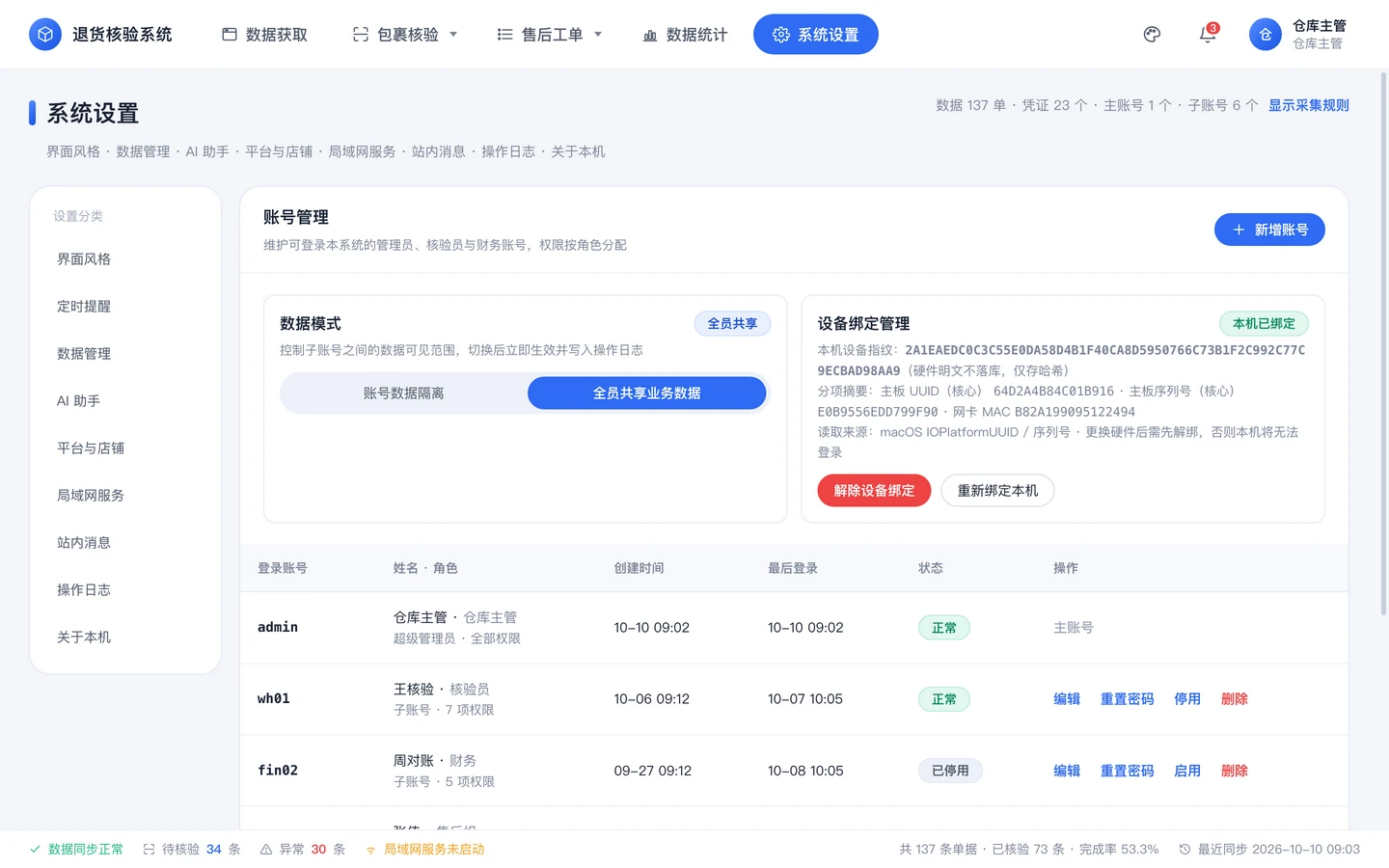
Task: Click the 退货核验系统 cube logo icon
Action: pos(45,35)
